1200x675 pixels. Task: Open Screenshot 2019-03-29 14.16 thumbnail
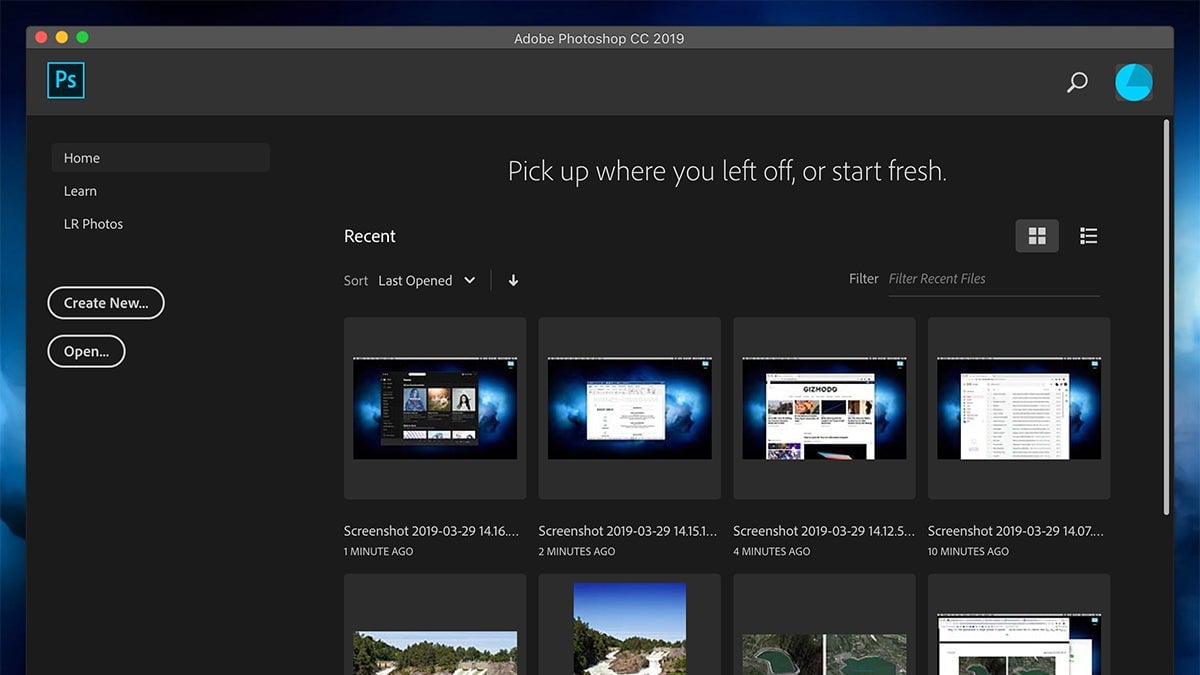434,408
